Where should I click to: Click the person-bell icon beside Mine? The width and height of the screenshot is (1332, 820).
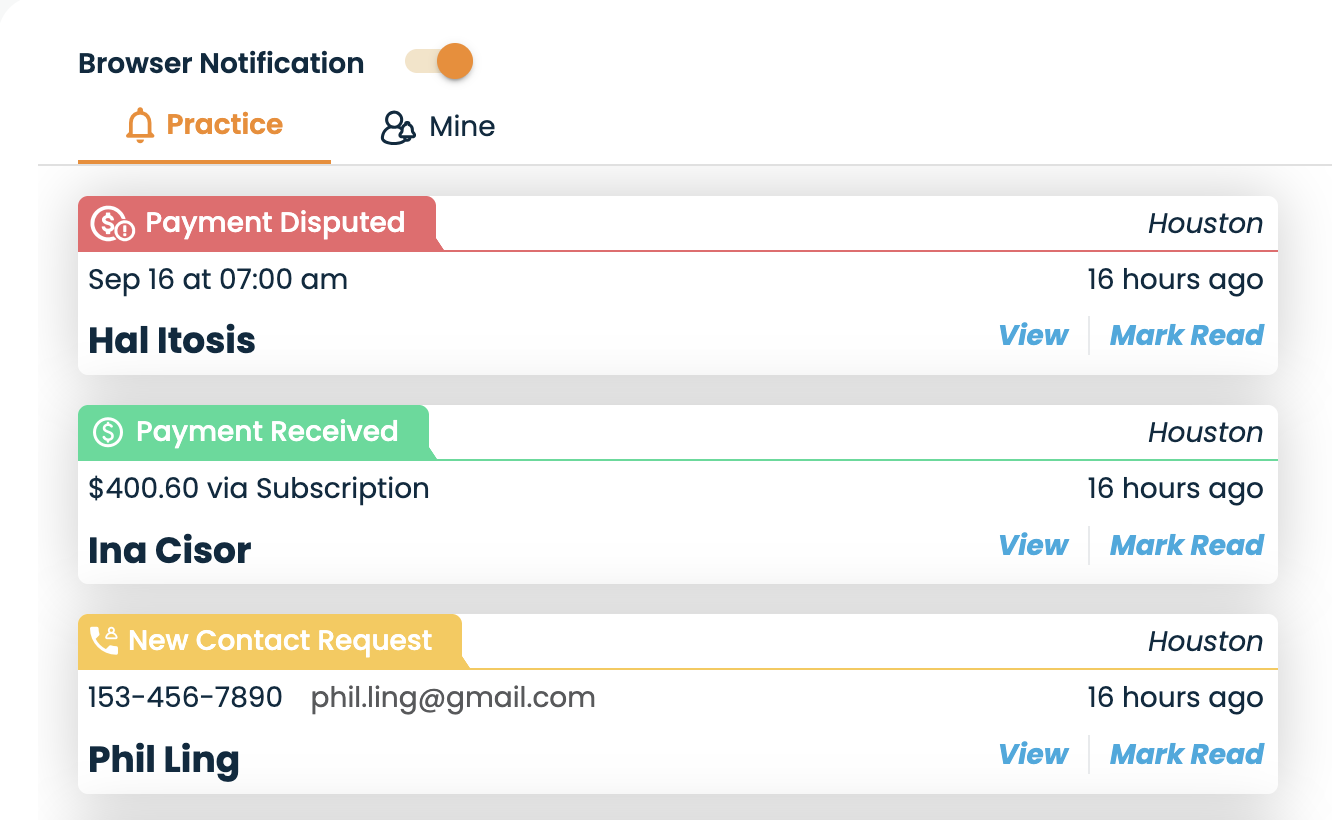coord(397,128)
